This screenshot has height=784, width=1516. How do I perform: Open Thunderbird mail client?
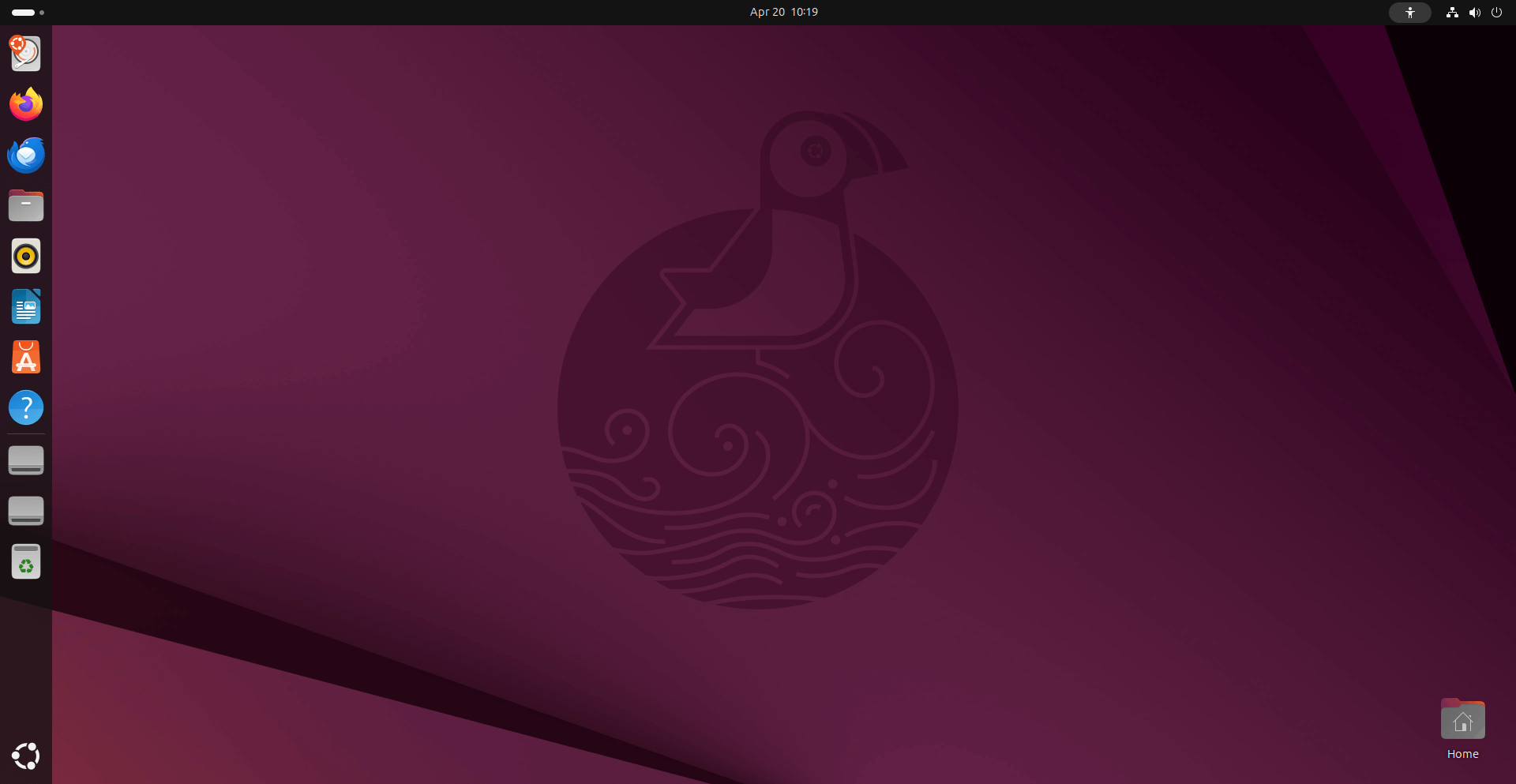pos(26,155)
